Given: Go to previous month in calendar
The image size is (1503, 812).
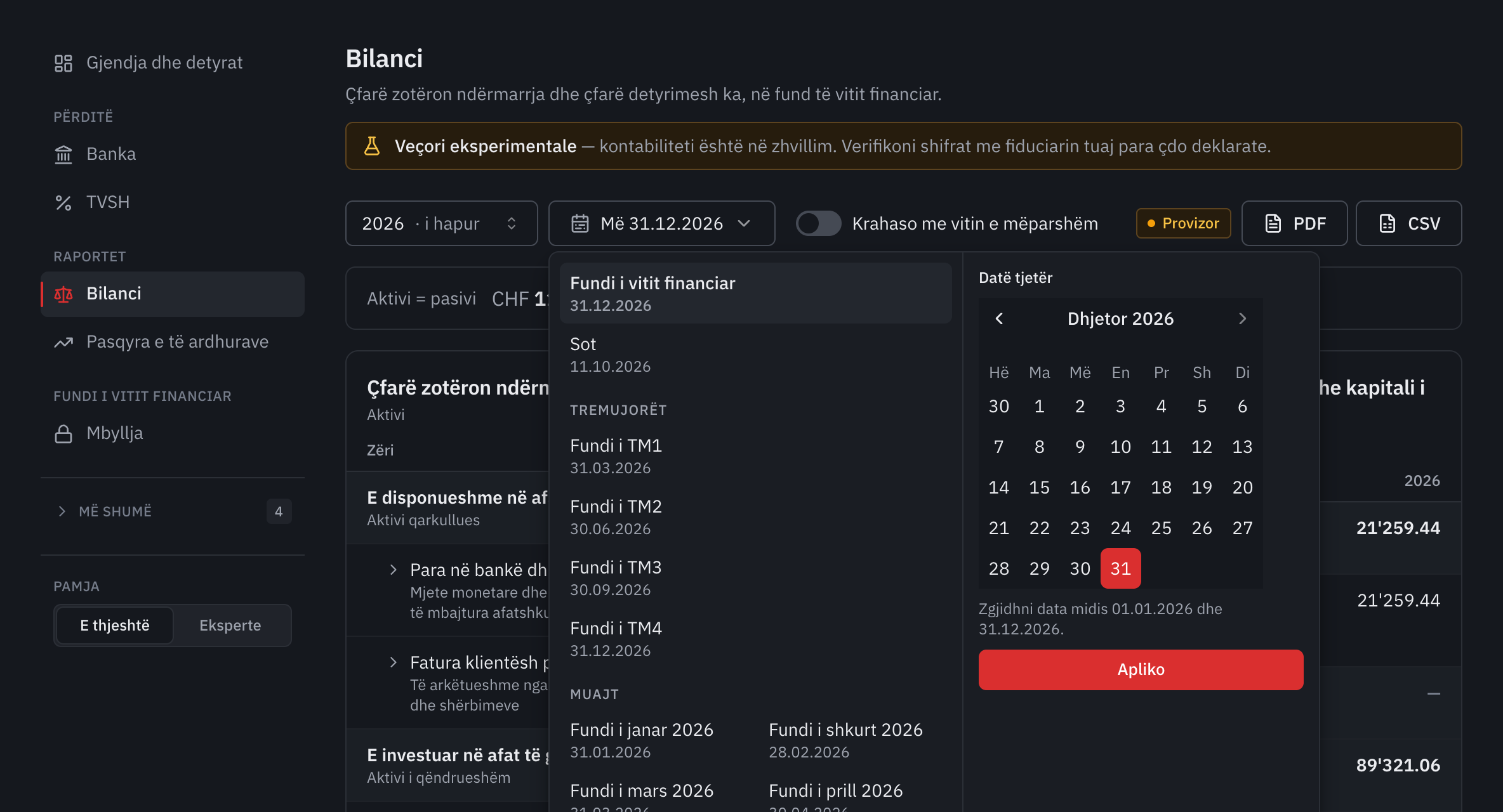Looking at the screenshot, I should [x=999, y=318].
